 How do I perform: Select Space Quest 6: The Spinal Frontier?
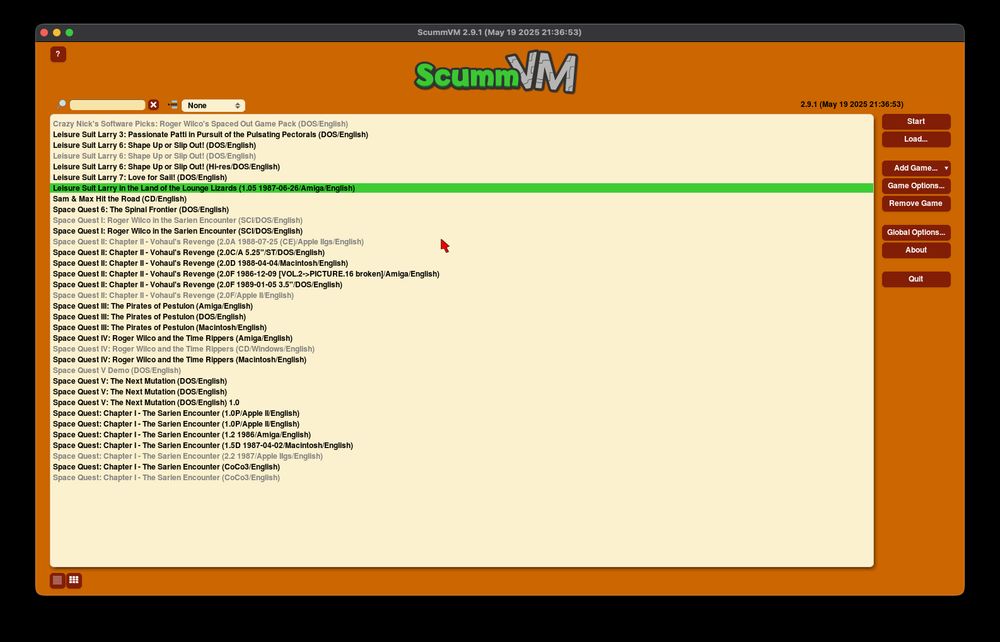pos(462,209)
